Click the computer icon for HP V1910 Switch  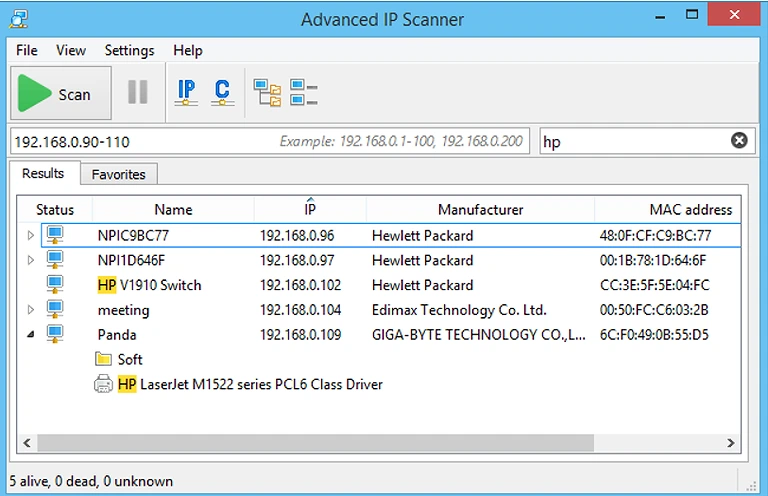55,284
